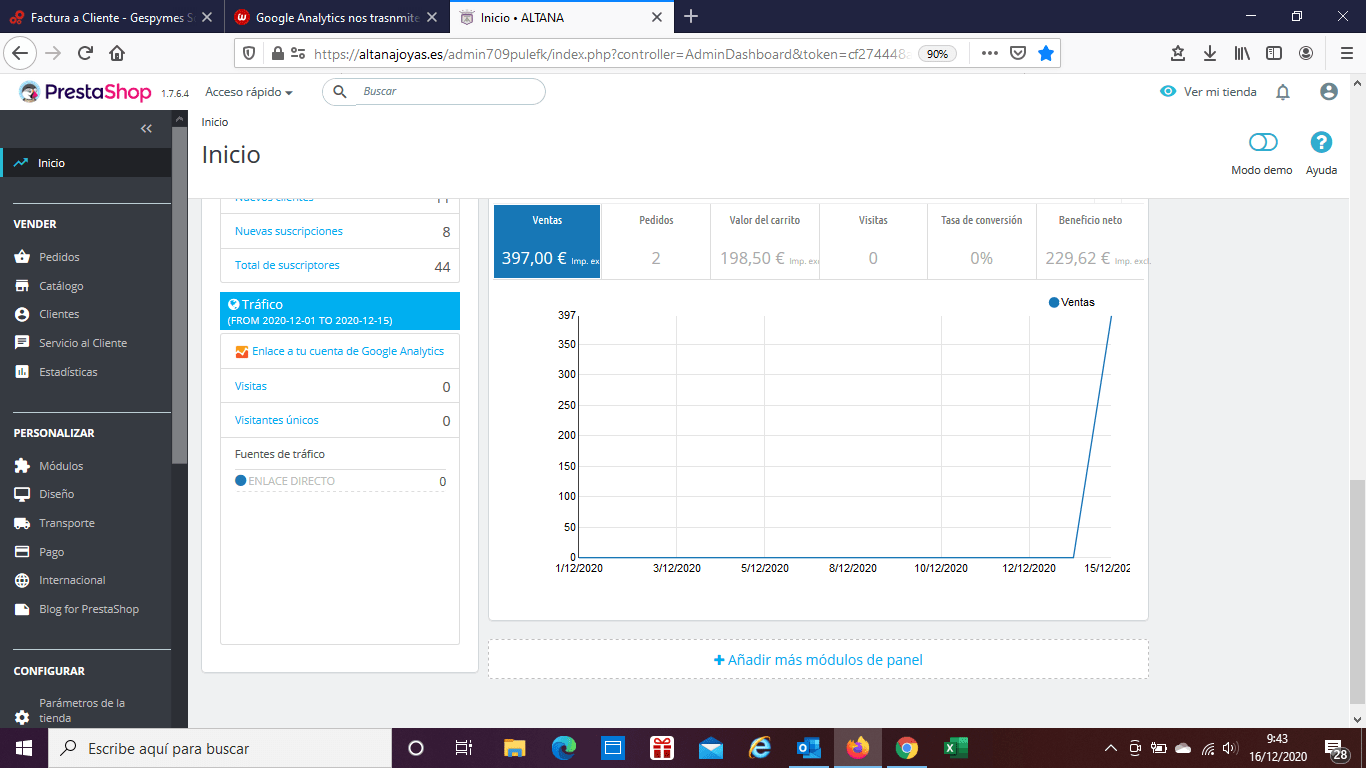
Task: Open a new browser tab
Action: click(x=691, y=16)
